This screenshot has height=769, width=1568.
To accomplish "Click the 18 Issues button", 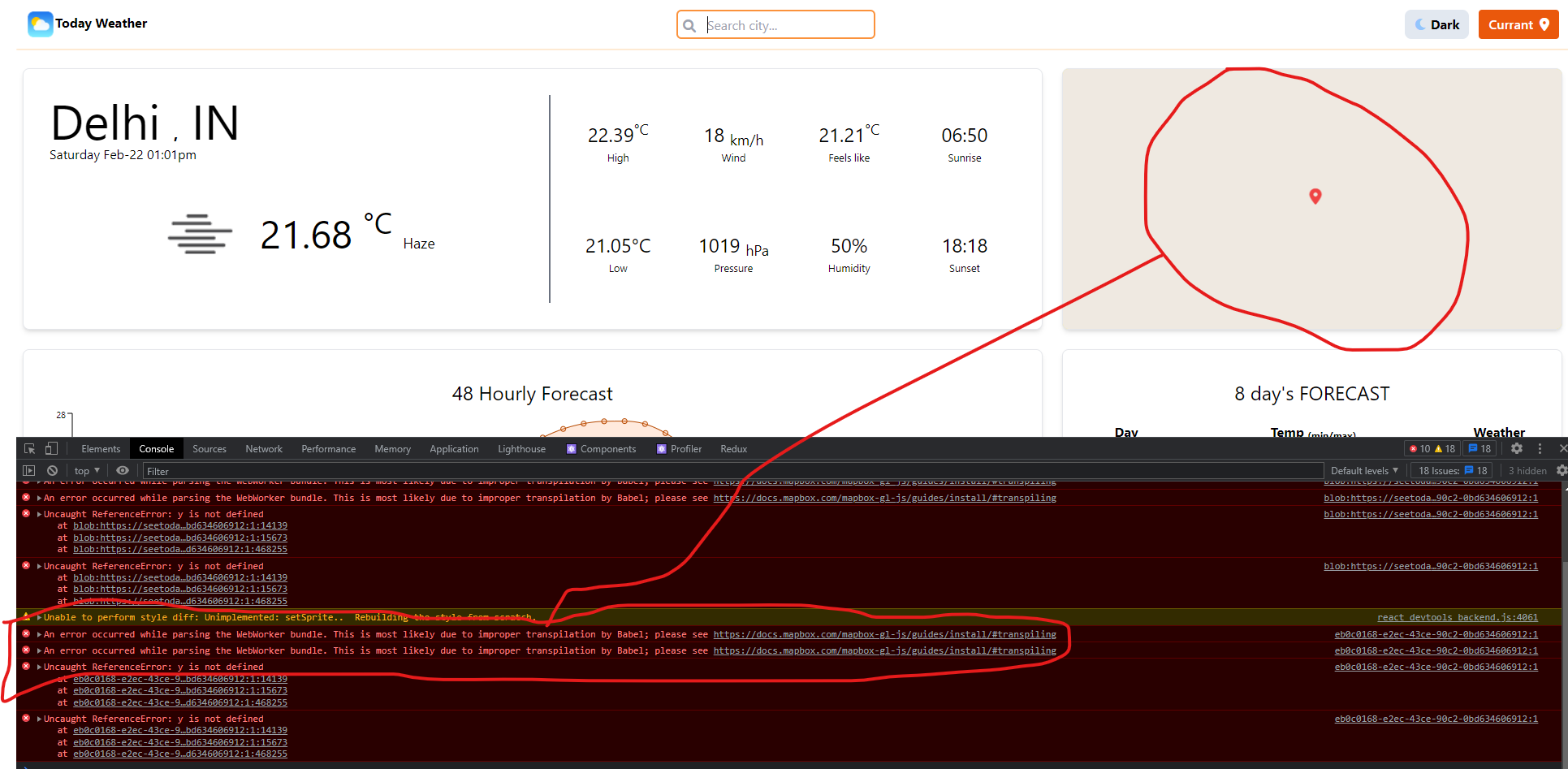I will tap(1454, 471).
